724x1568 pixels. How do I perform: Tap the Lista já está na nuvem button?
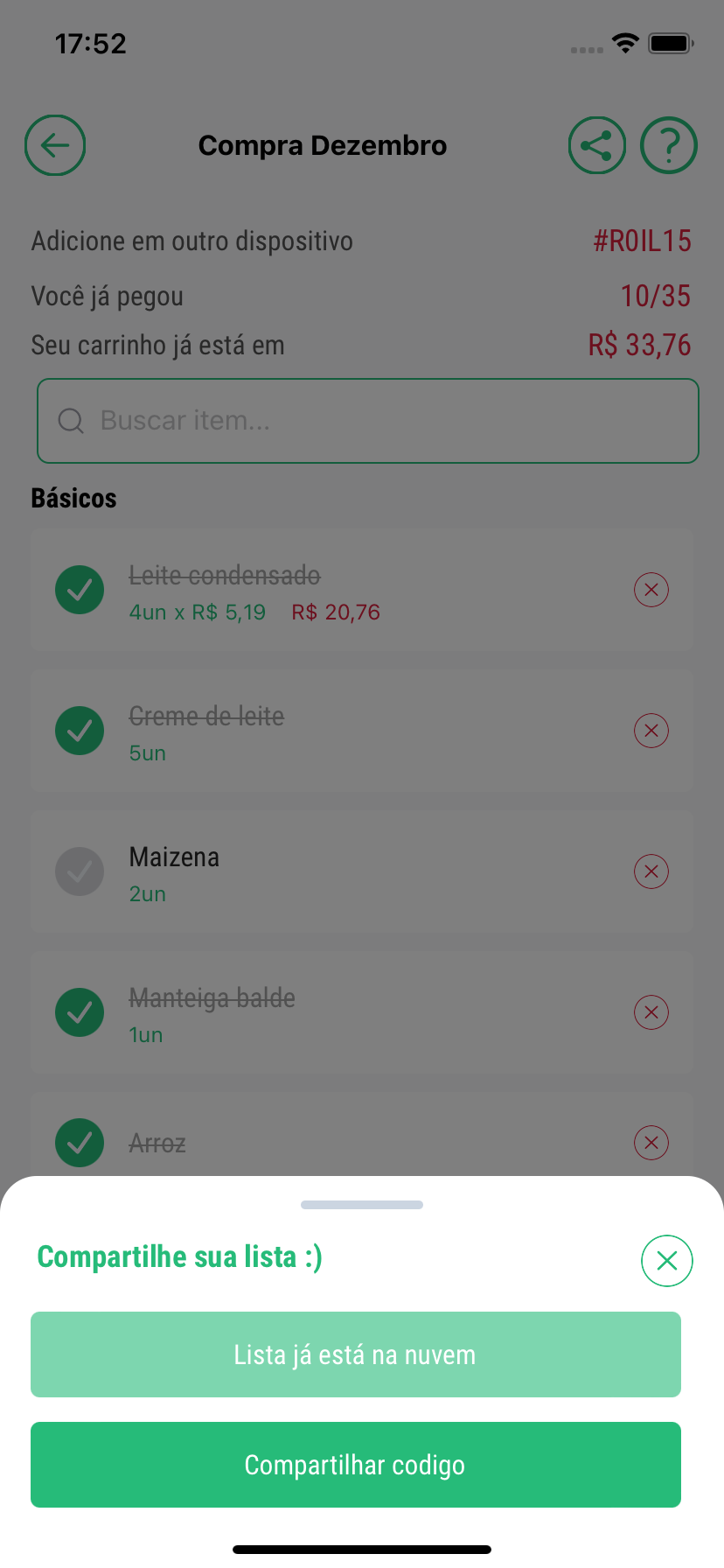point(356,1354)
